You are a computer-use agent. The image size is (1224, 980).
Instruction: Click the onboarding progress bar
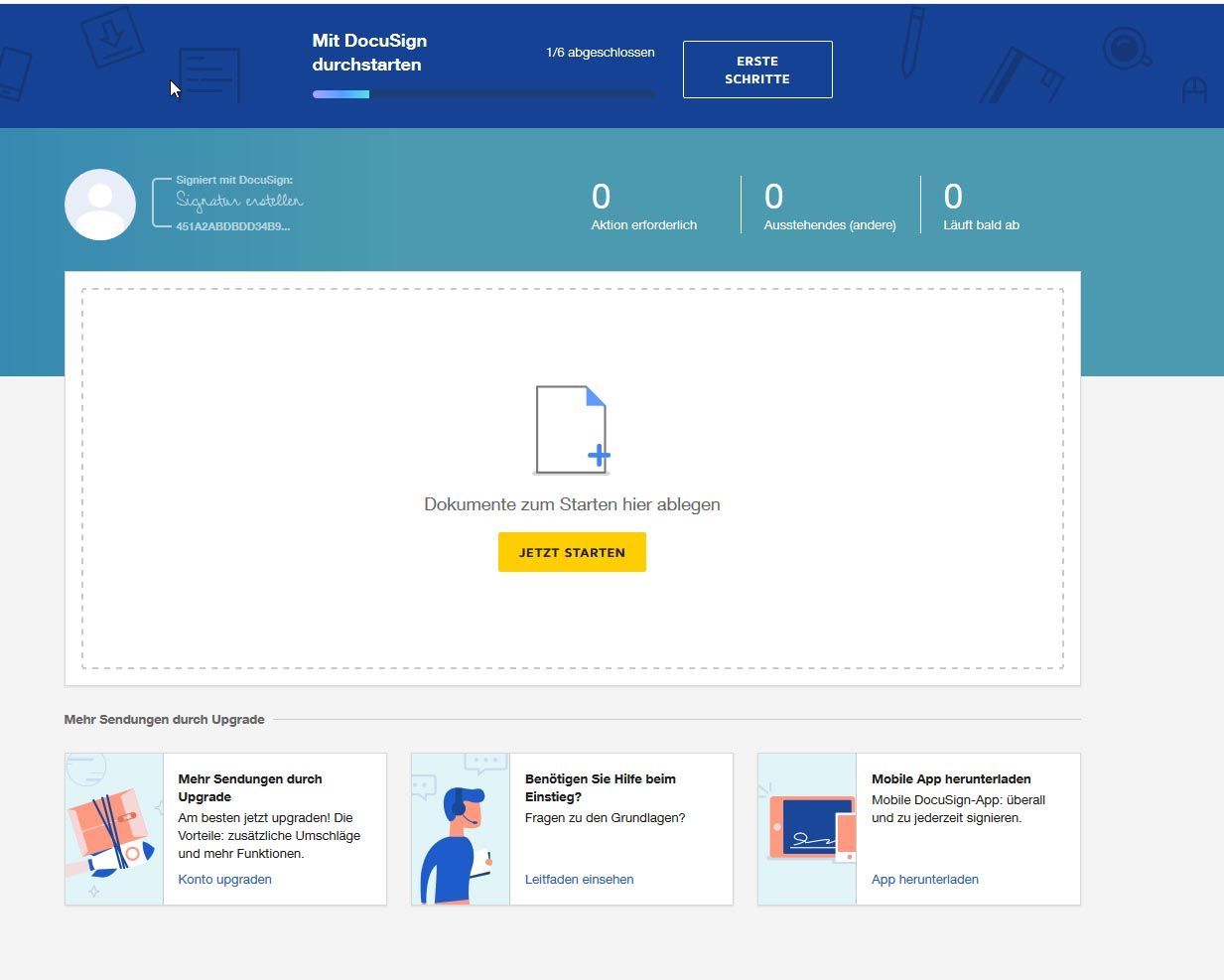point(483,94)
